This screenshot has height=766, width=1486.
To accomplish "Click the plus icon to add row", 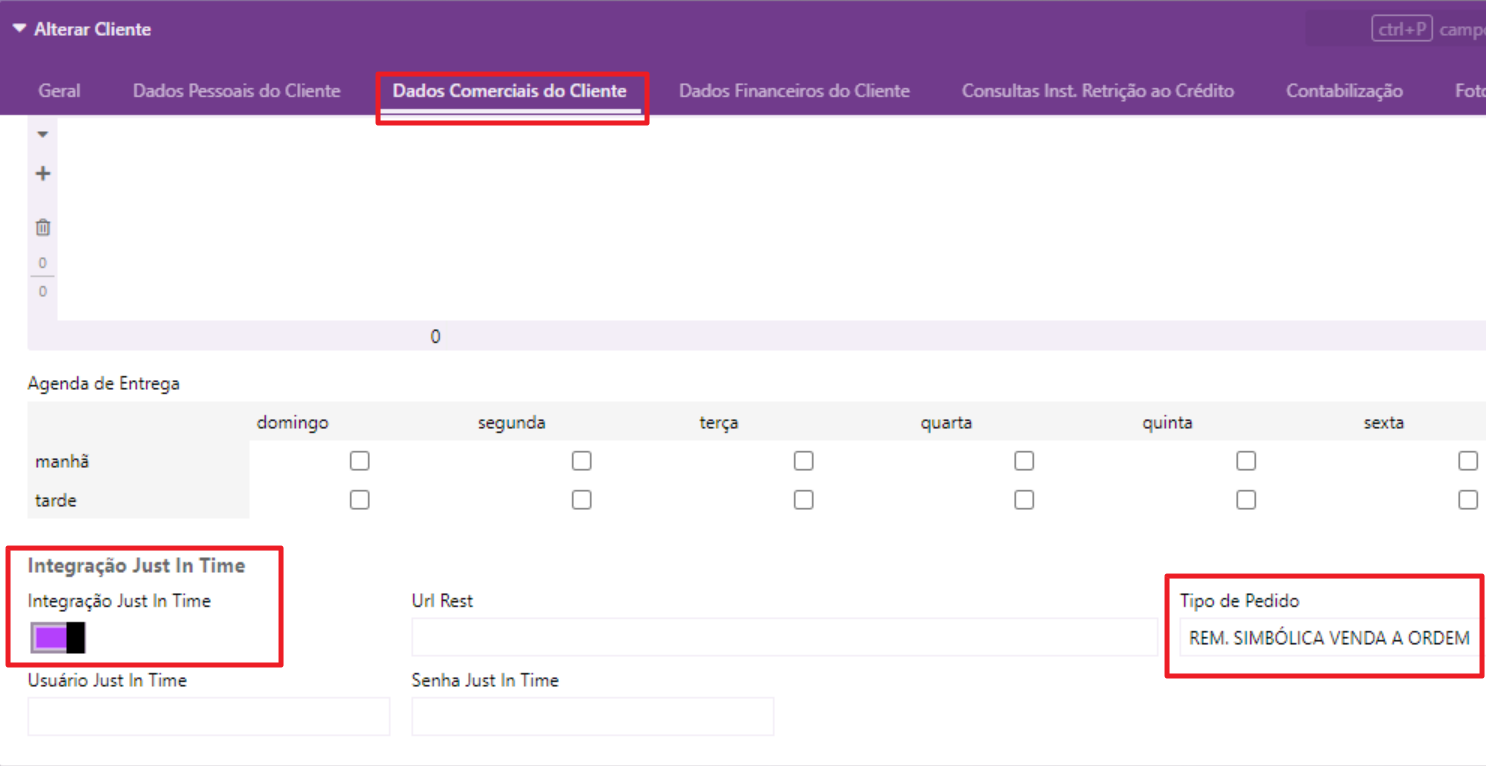I will tap(43, 174).
